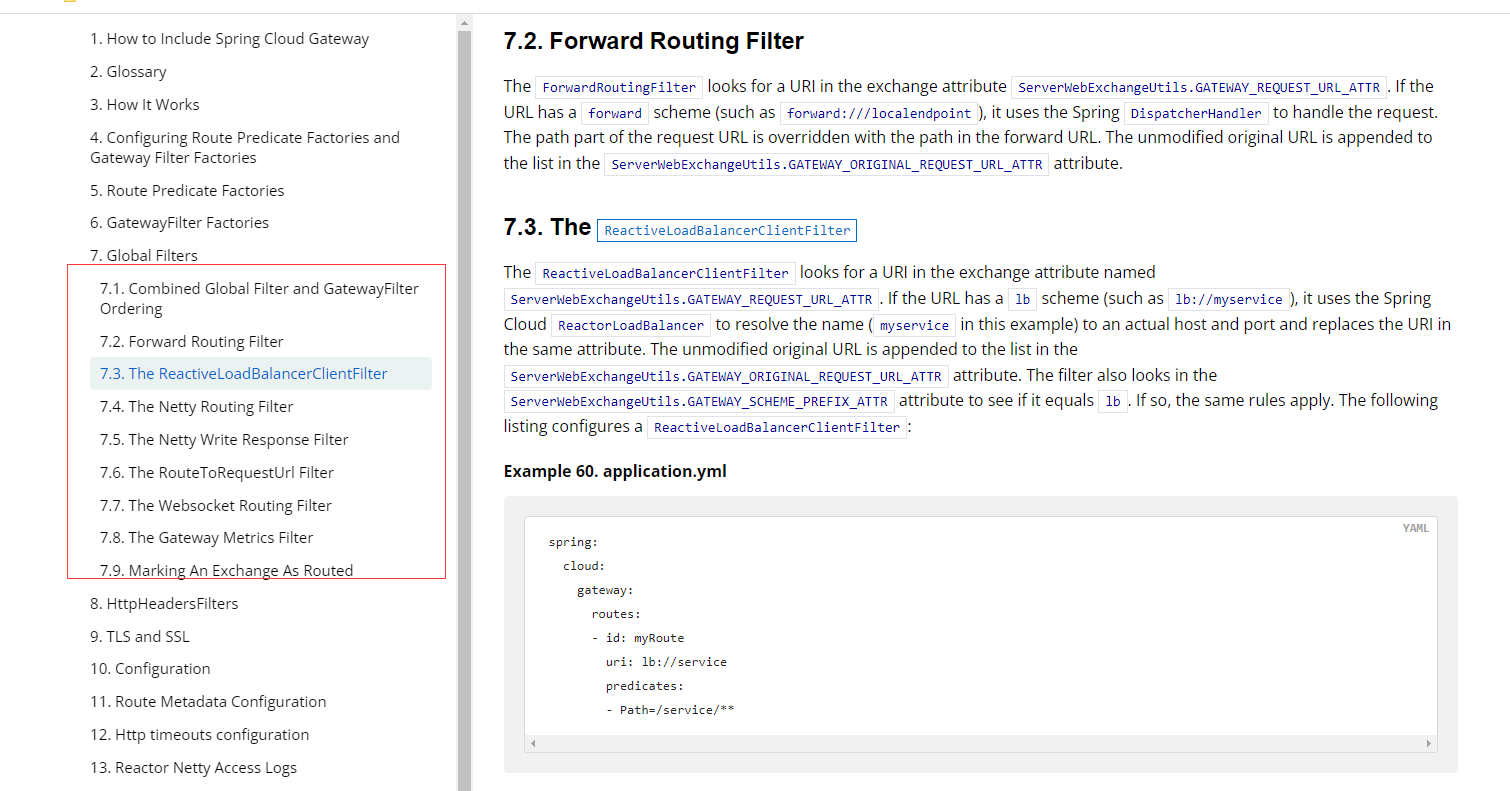This screenshot has height=791, width=1510.
Task: Jump to '7.6. The RouteToRequestUrl Filter'
Action: (x=217, y=473)
